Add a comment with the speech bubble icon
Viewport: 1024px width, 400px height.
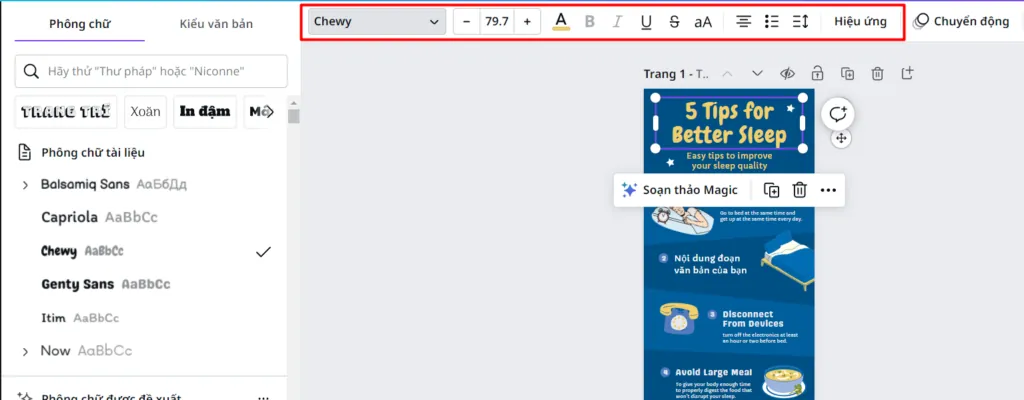tap(838, 114)
